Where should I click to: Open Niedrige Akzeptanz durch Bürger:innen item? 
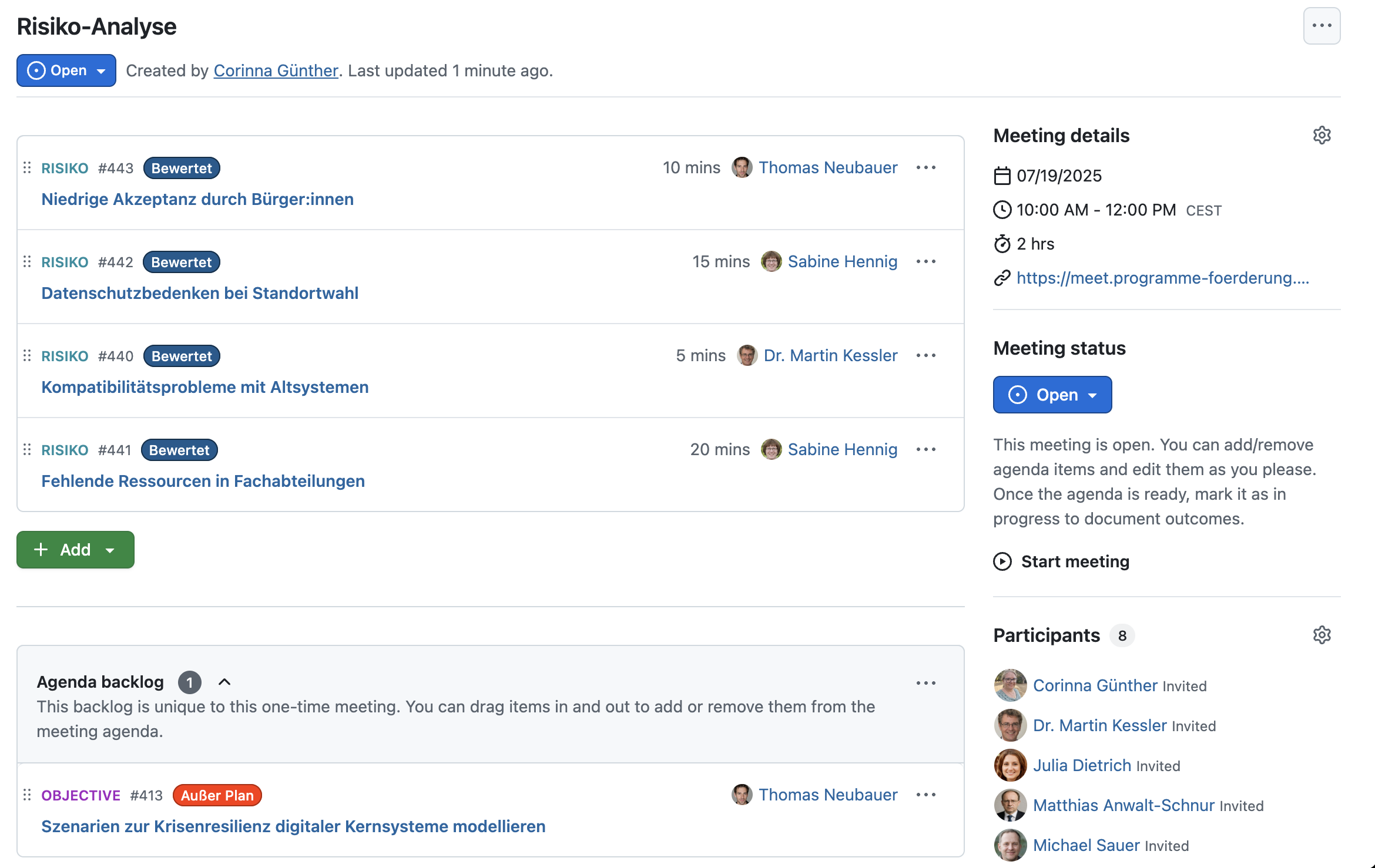(197, 200)
